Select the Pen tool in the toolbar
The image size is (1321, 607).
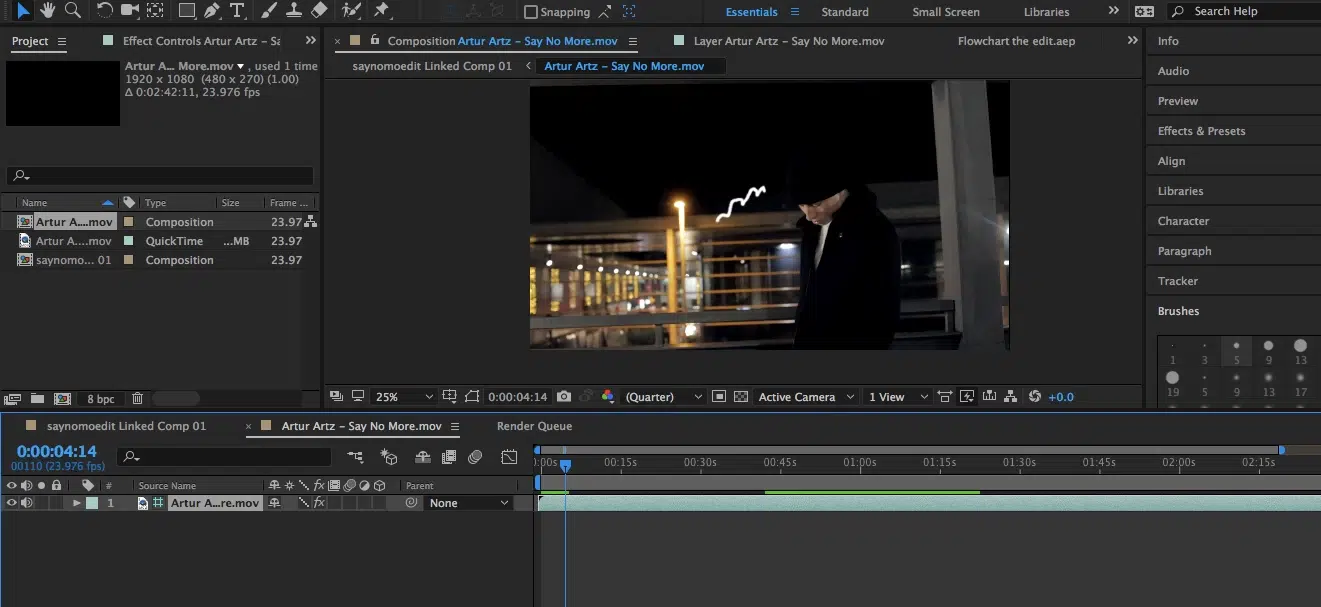coord(212,10)
